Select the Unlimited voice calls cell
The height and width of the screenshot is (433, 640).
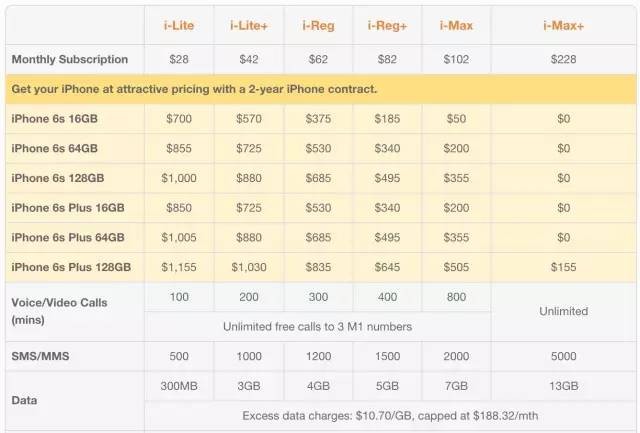[x=563, y=311]
